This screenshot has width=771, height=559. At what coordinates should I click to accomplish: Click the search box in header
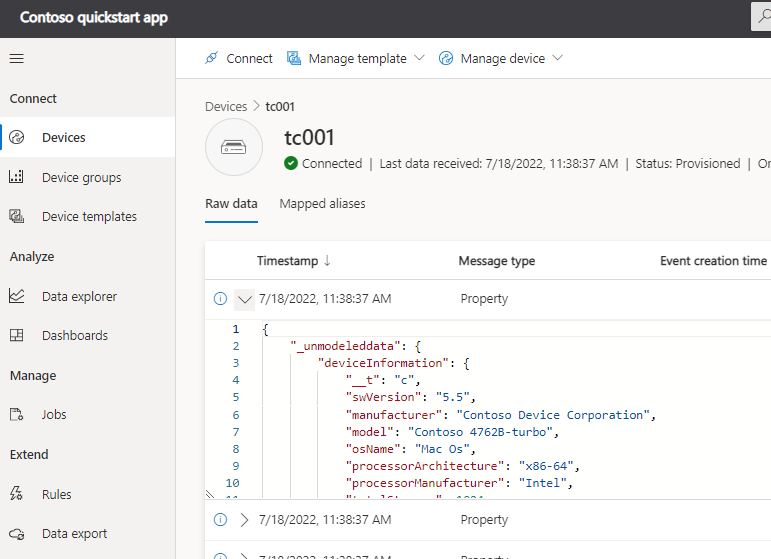coord(761,17)
